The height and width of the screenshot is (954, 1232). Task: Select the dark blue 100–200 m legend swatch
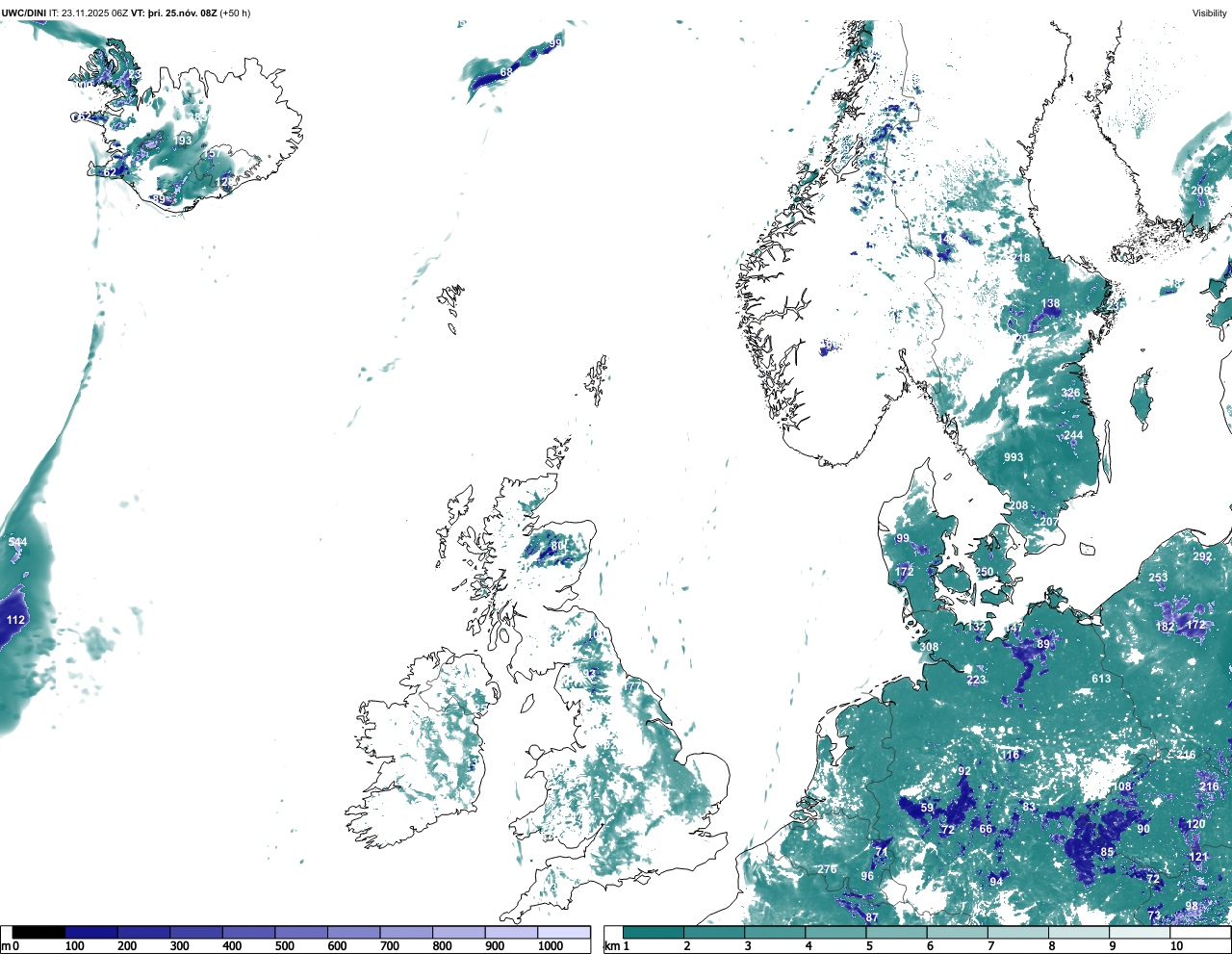pos(91,932)
